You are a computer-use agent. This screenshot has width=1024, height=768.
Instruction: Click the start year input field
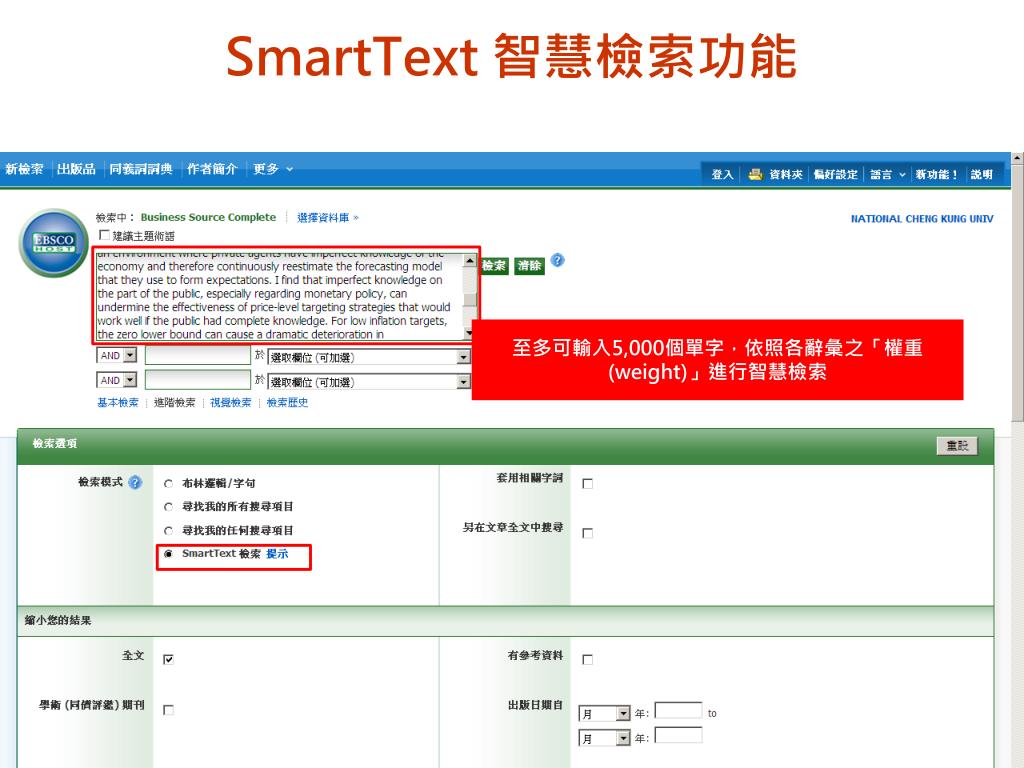[679, 711]
